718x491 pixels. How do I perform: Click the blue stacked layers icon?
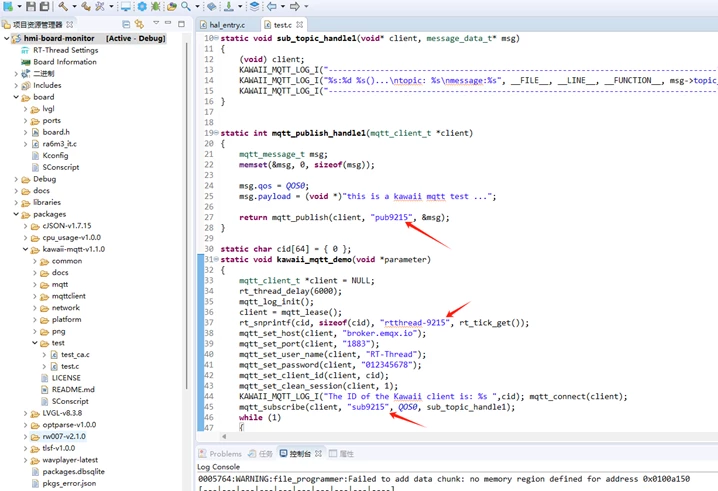click(x=255, y=6)
